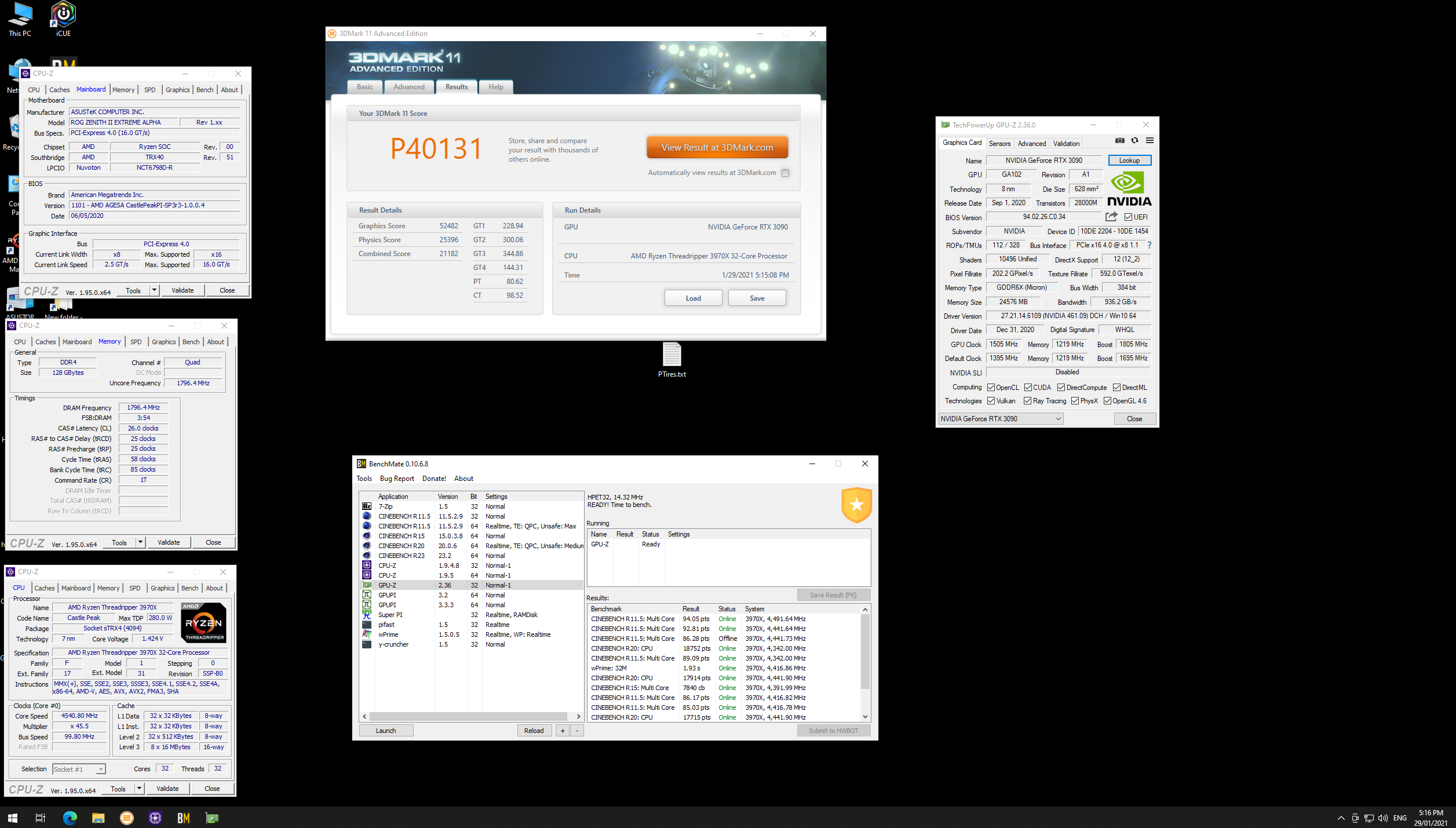Select the GPU-Z 2.36 row in BenchMate
This screenshot has width=1456, height=828.
(471, 585)
